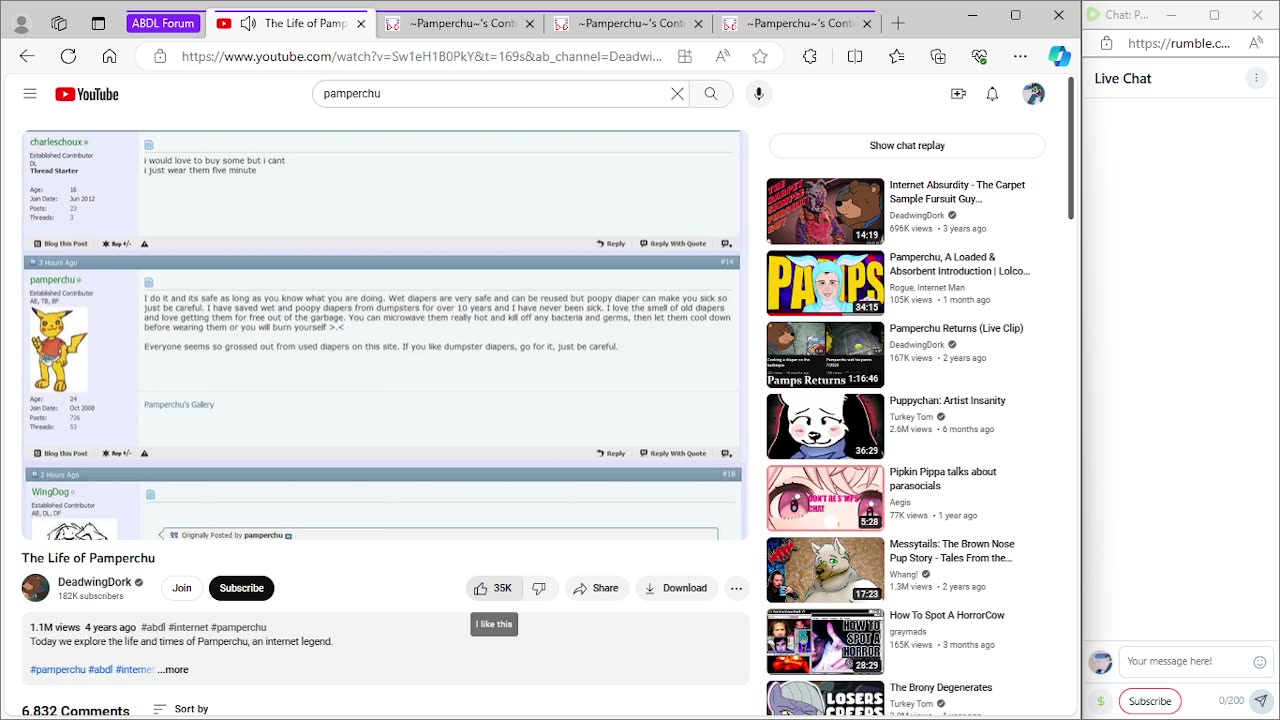The image size is (1280, 720).
Task: Open the browser home button
Action: [109, 57]
